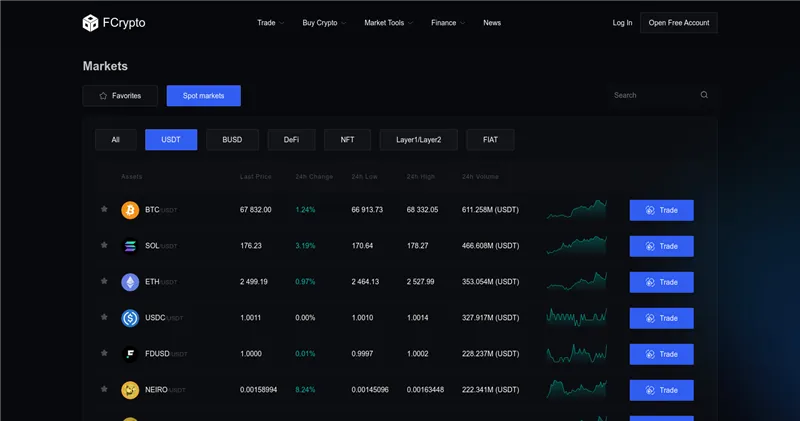Sort by the 24h Volume column header
800x421 pixels.
coord(480,177)
